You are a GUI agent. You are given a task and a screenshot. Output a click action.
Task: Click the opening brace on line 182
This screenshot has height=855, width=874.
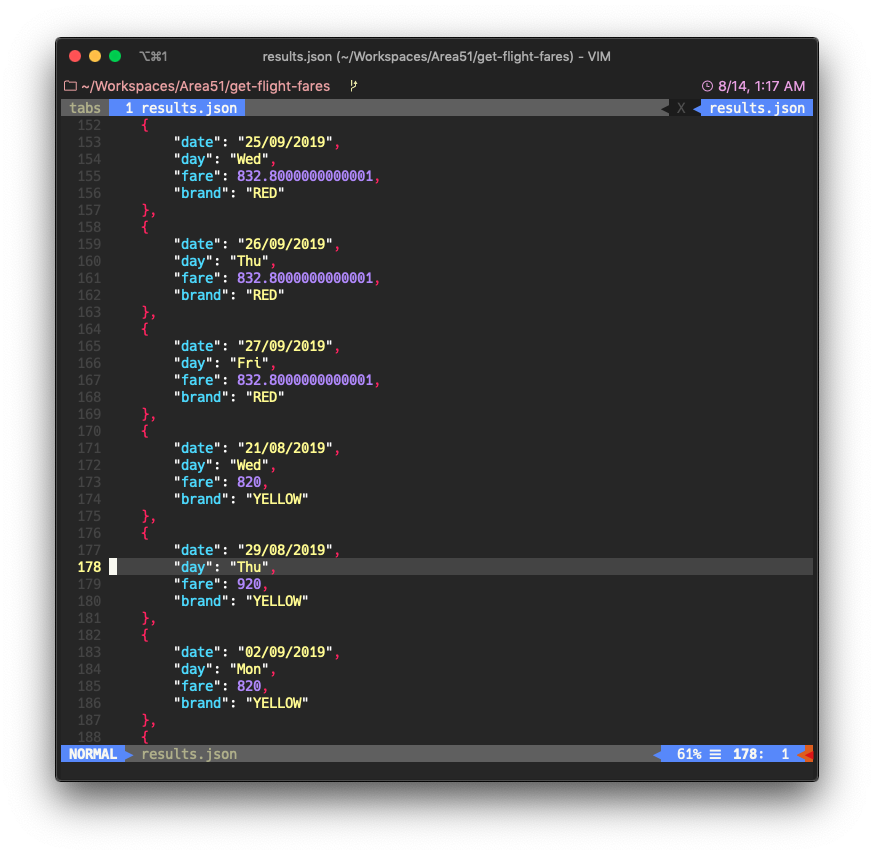tap(145, 635)
